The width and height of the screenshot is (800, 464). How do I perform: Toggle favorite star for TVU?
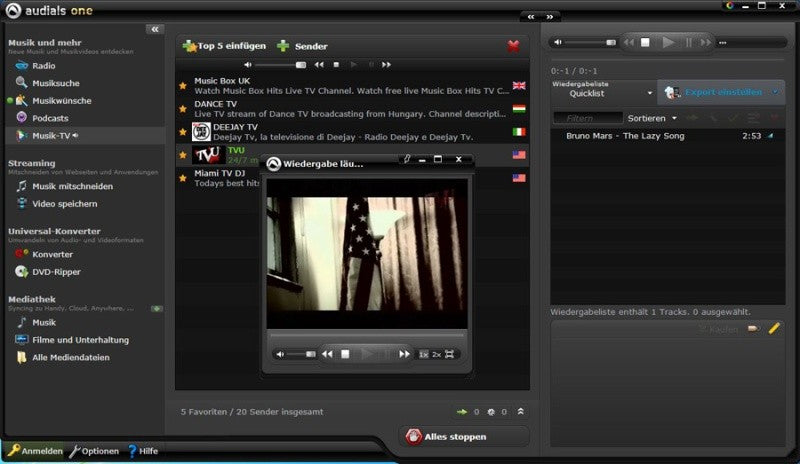click(x=183, y=155)
